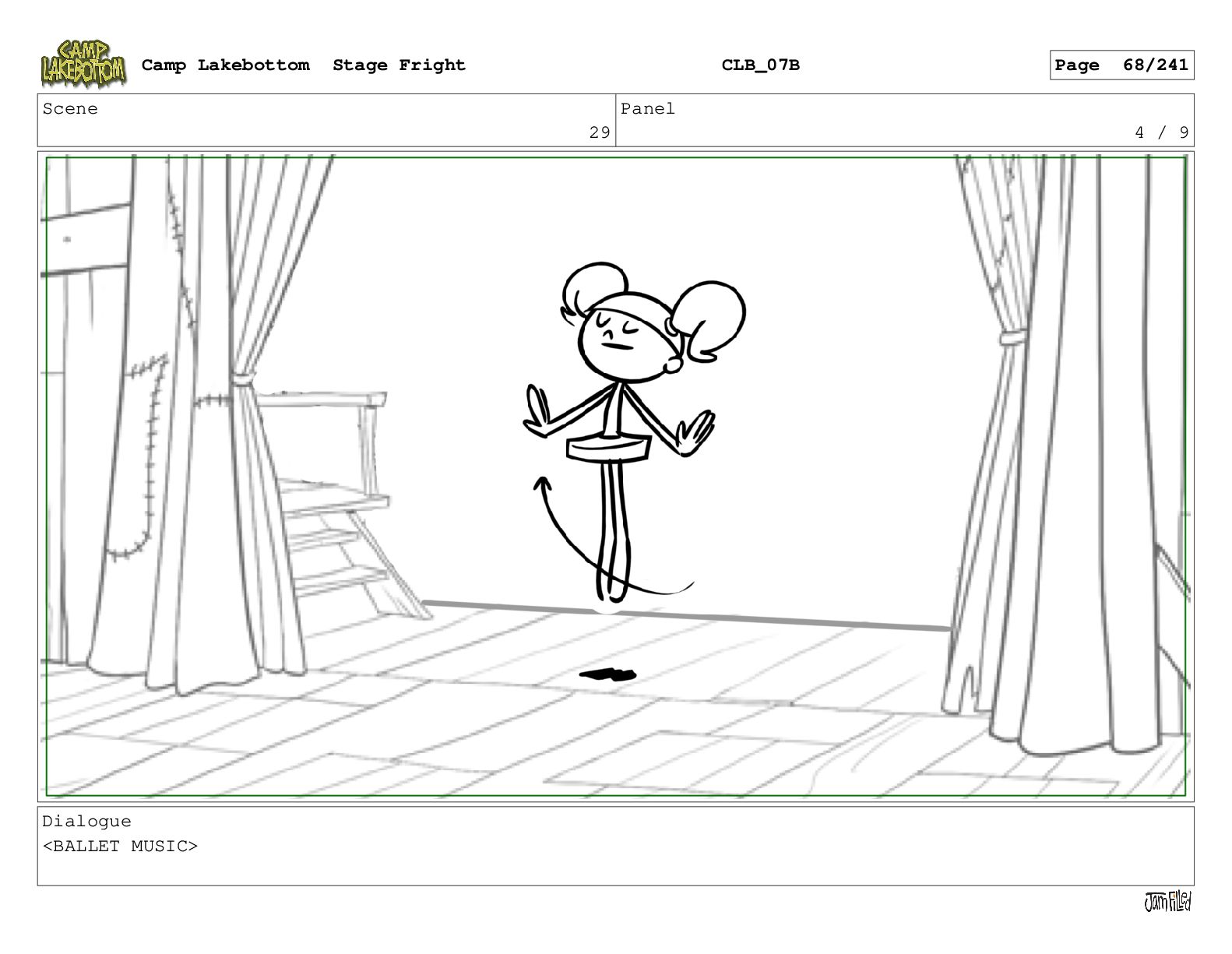Click the 'Page 68/241' box
Viewport: 1232px width, 954px height.
pos(1121,65)
